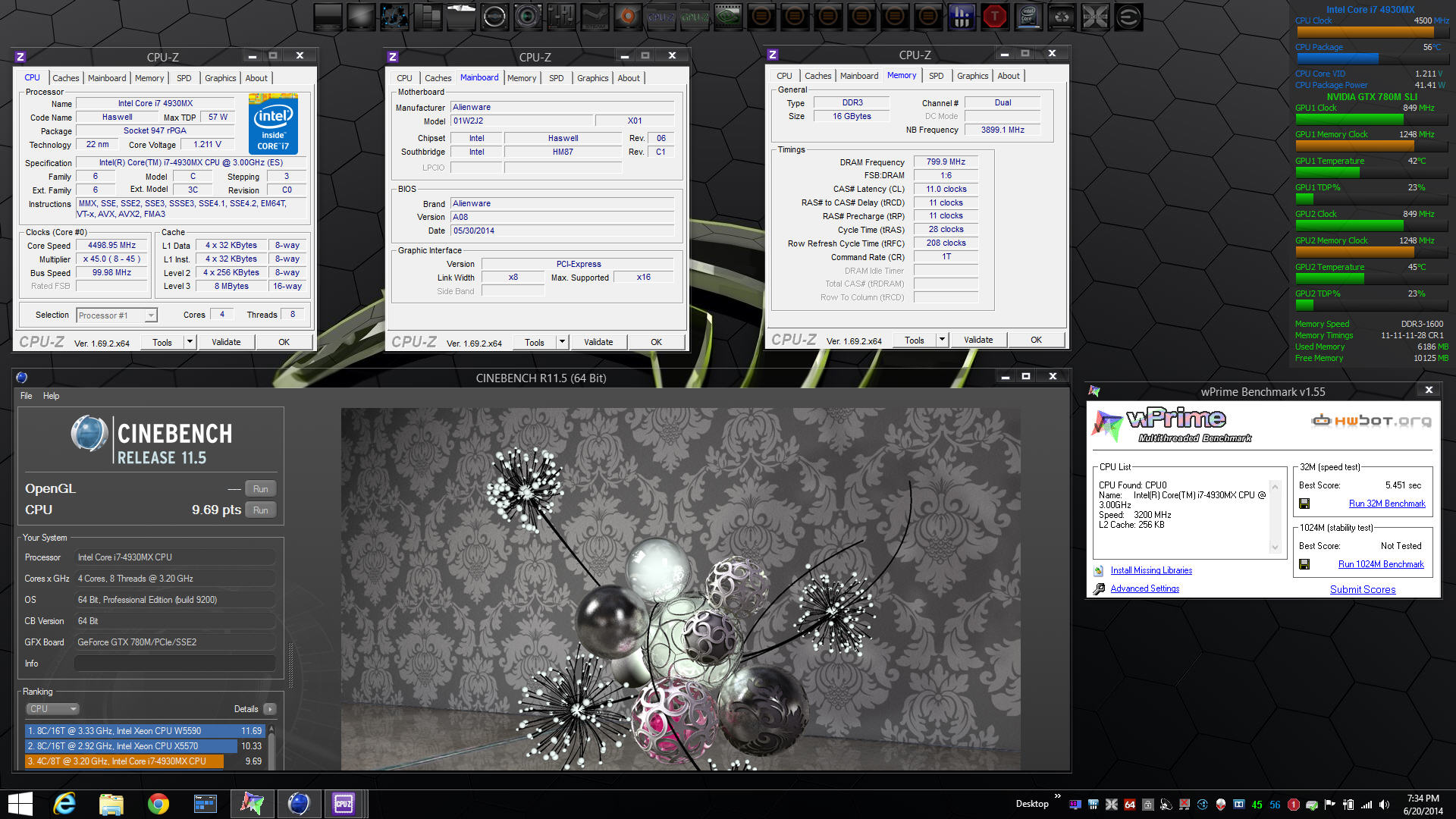The width and height of the screenshot is (1456, 819).
Task: Click the Alienware head tray icon
Action: pos(1221,805)
